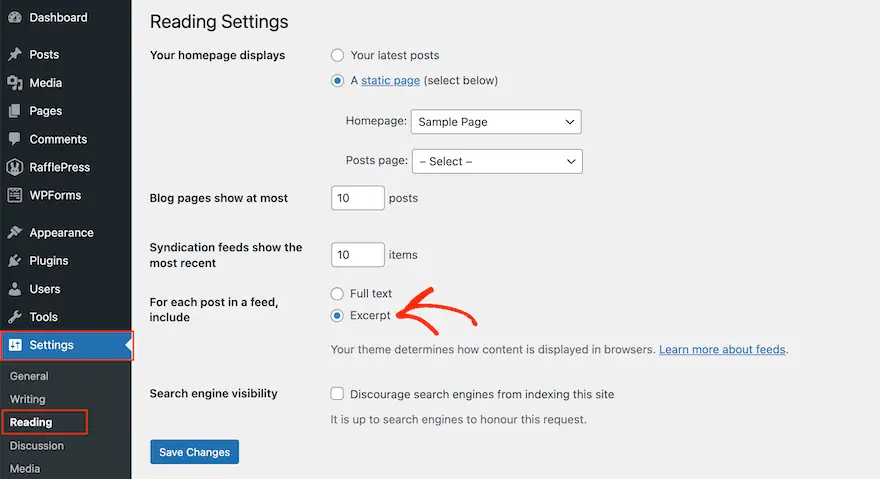Open Media settings submenu
The image size is (880, 479).
(x=25, y=468)
